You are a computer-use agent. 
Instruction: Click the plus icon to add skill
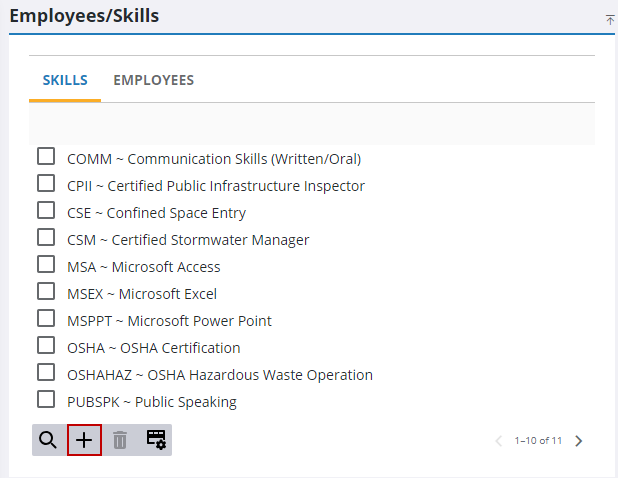pyautogui.click(x=84, y=440)
